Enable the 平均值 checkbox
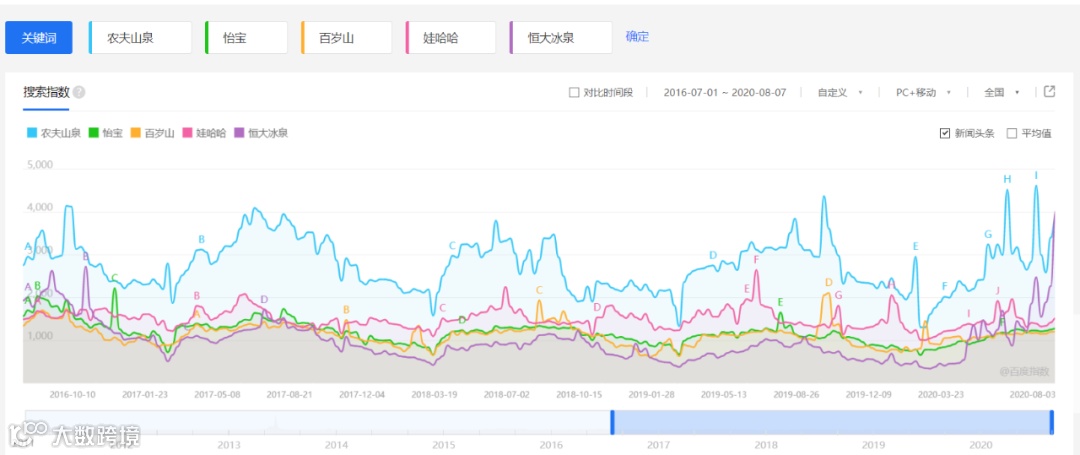1080x455 pixels. click(1012, 133)
